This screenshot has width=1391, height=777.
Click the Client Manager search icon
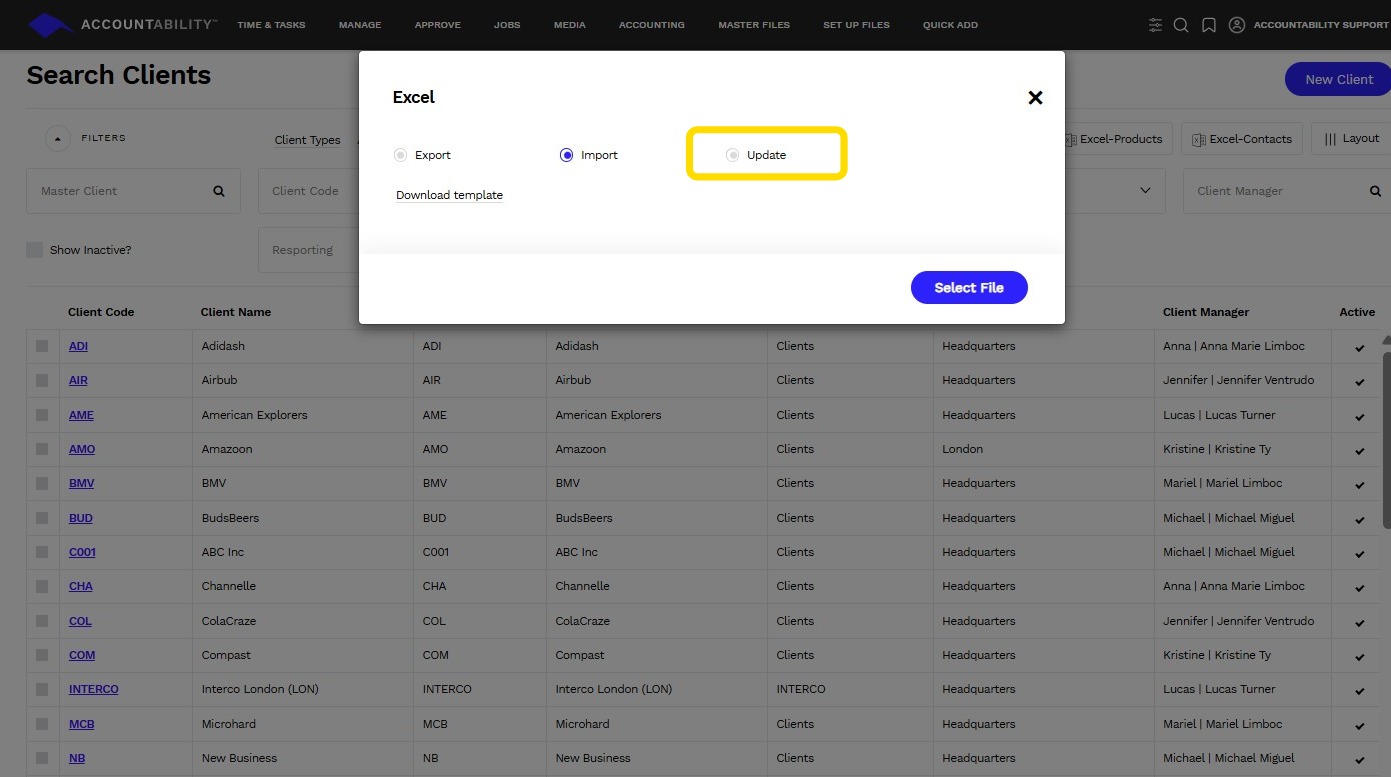point(1376,191)
